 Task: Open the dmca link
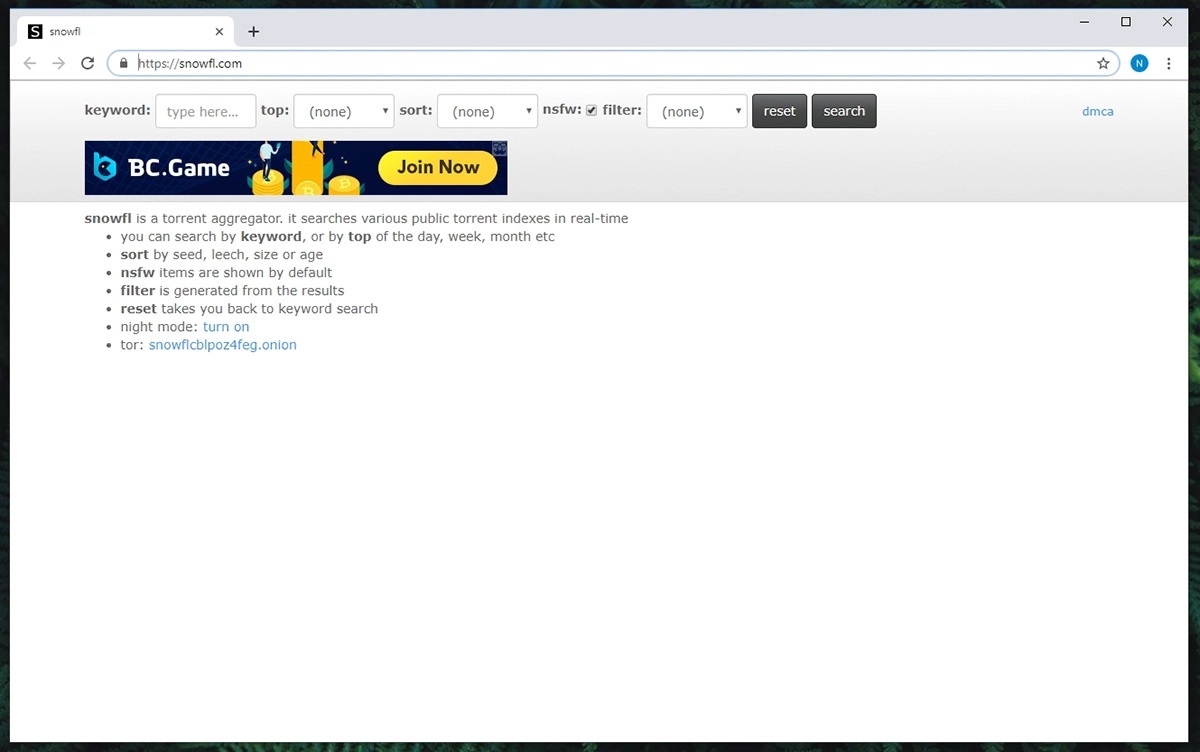point(1097,111)
